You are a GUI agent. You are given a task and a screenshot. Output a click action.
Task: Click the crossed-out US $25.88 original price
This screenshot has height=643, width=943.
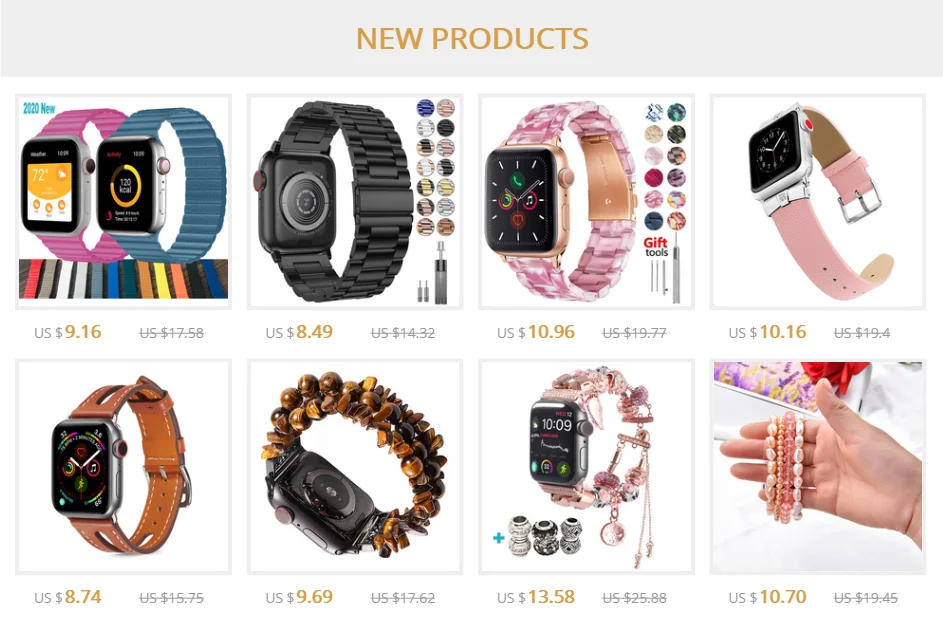(x=634, y=598)
